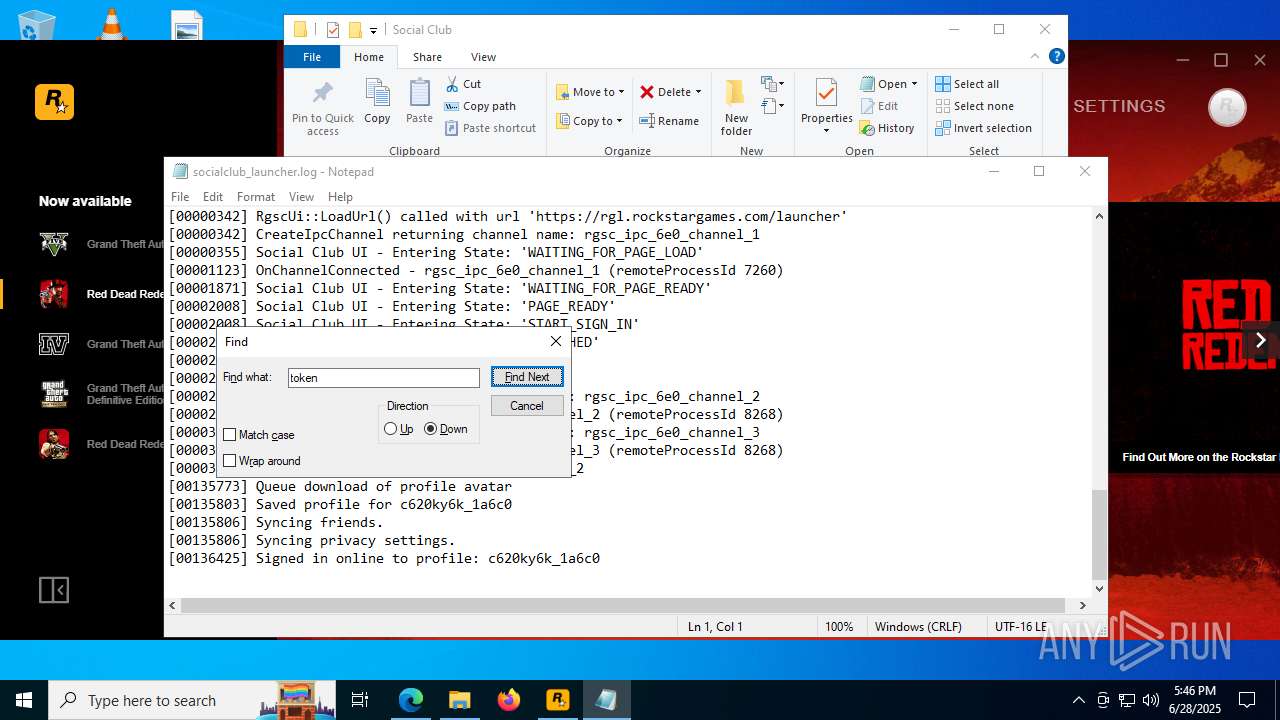Open the File tab in Explorer

point(312,57)
